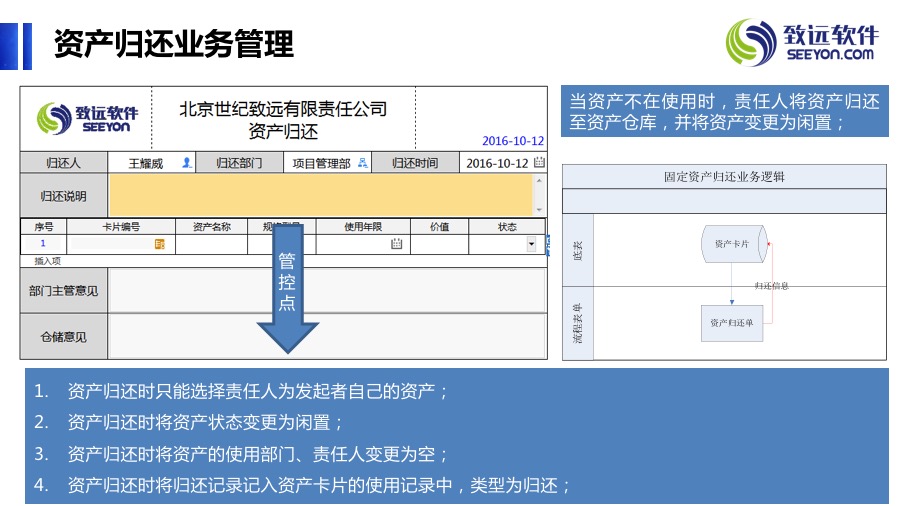900x506 pixels.
Task: Click the 归还人 label cell
Action: (x=64, y=163)
